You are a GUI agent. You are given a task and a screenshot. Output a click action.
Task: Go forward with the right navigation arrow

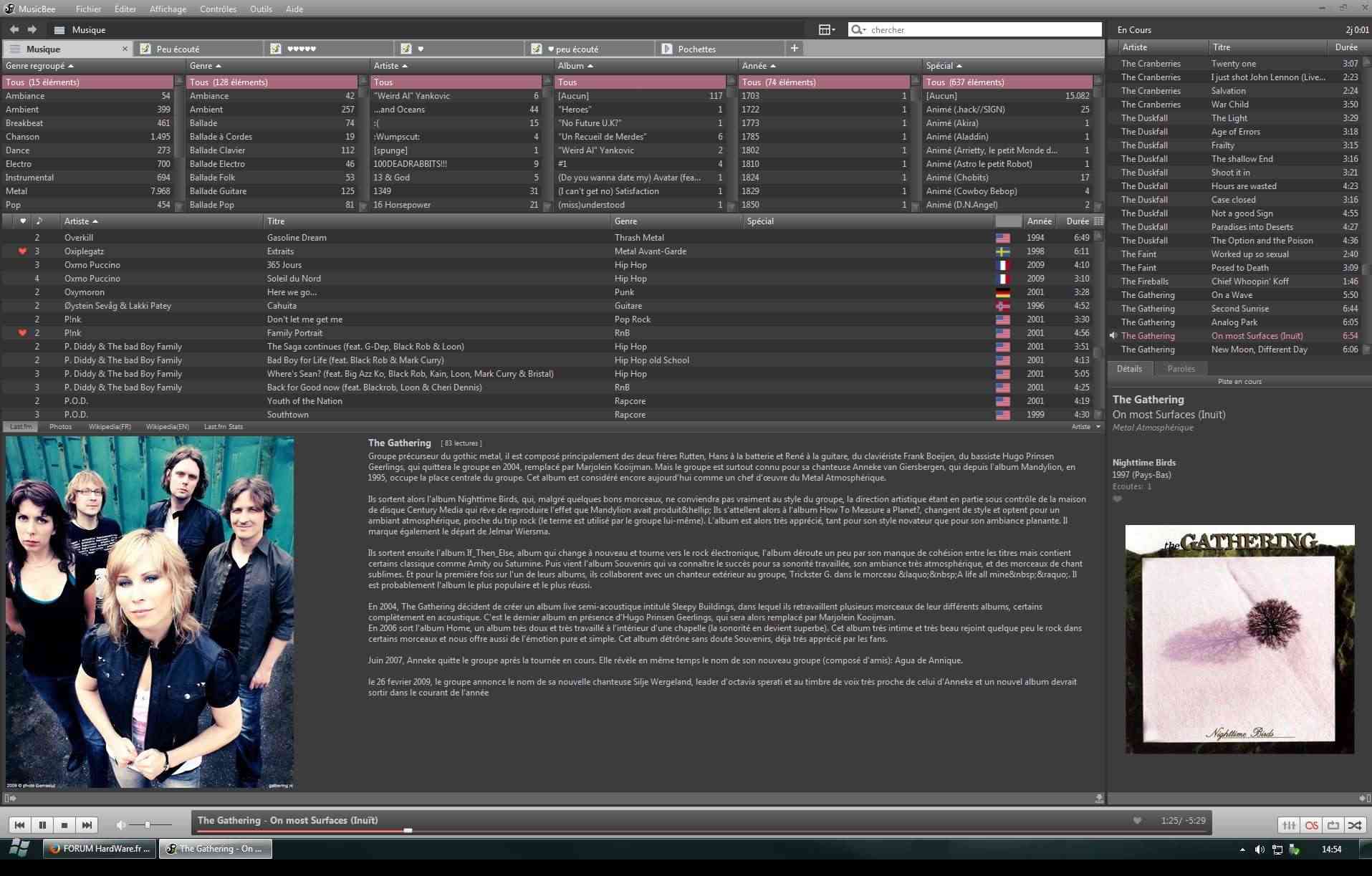coord(32,29)
